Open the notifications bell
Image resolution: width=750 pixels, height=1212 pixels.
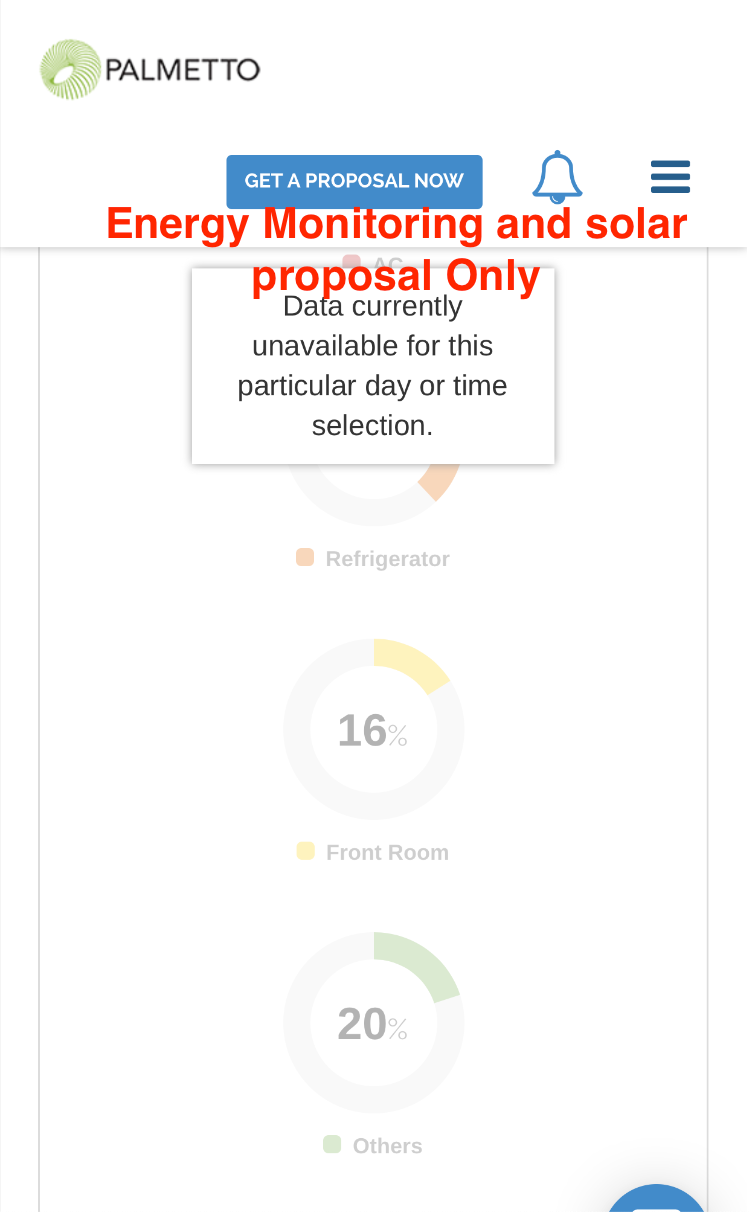tap(557, 177)
